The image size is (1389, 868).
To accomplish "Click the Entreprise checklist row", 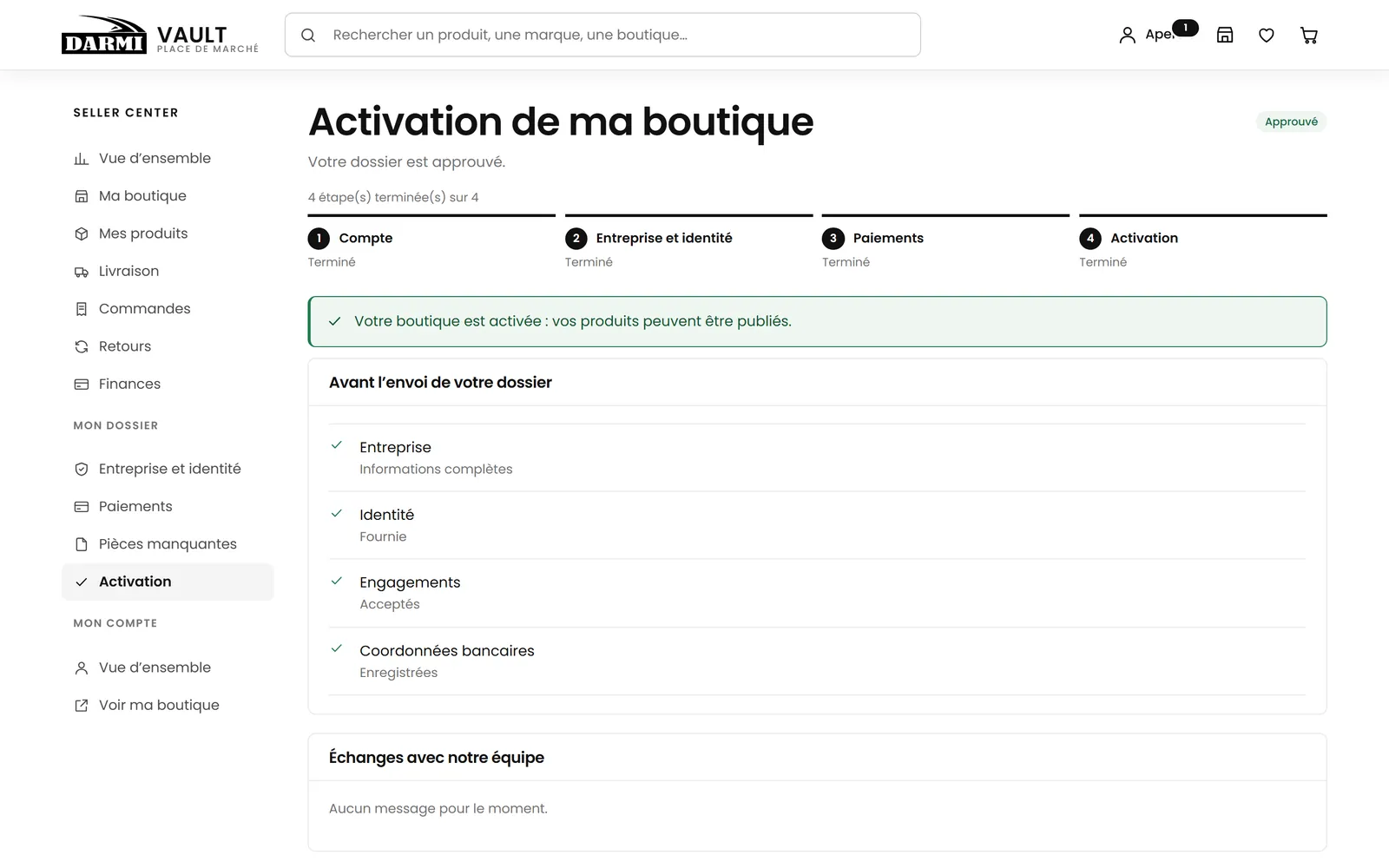I will 817,457.
